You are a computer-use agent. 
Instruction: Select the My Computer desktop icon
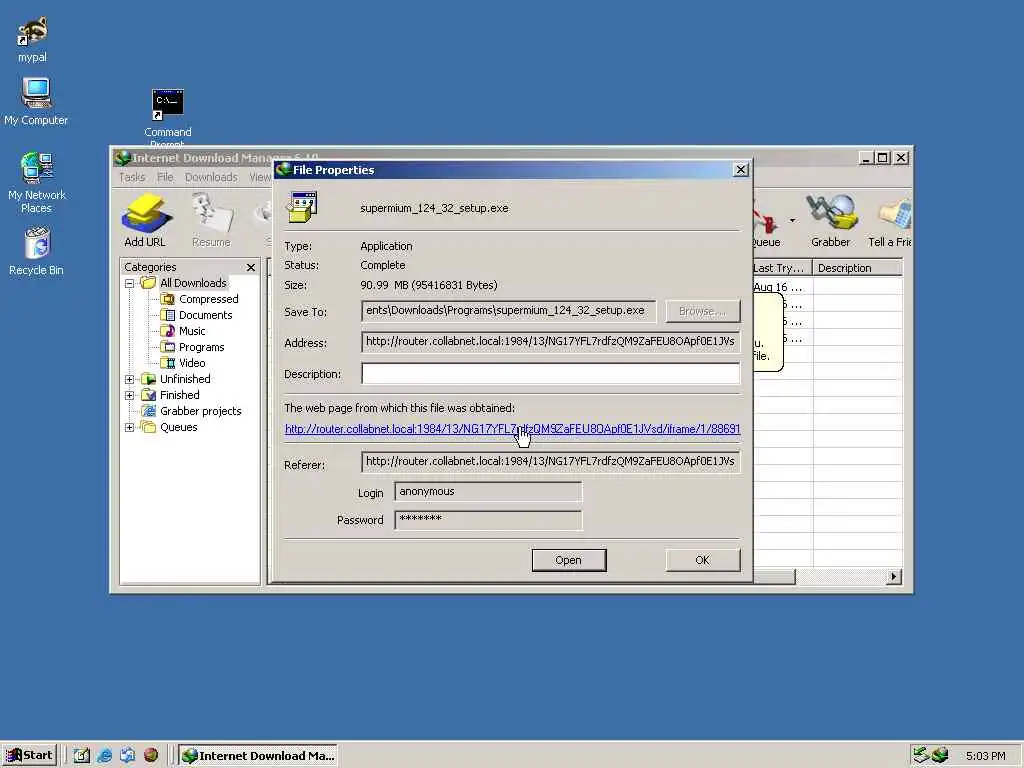click(x=36, y=101)
